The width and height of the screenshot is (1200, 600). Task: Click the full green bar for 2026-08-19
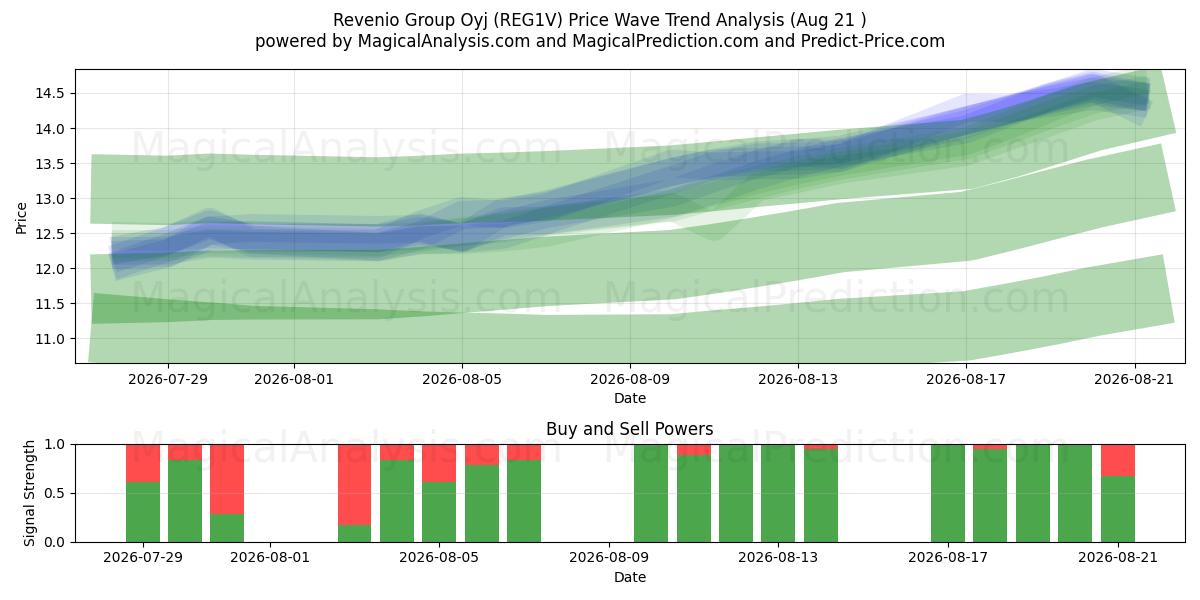click(1033, 493)
